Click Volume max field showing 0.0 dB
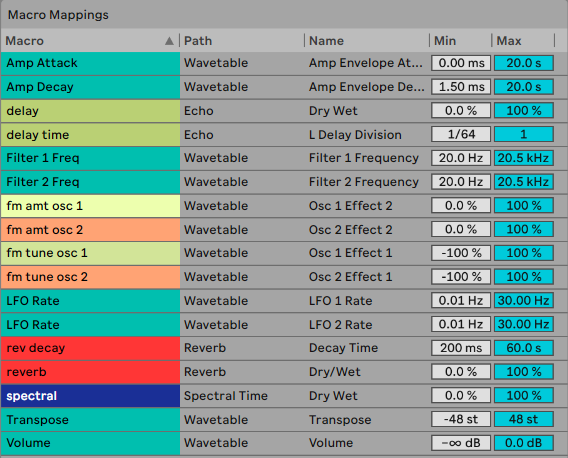This screenshot has height=458, width=568. tap(524, 443)
